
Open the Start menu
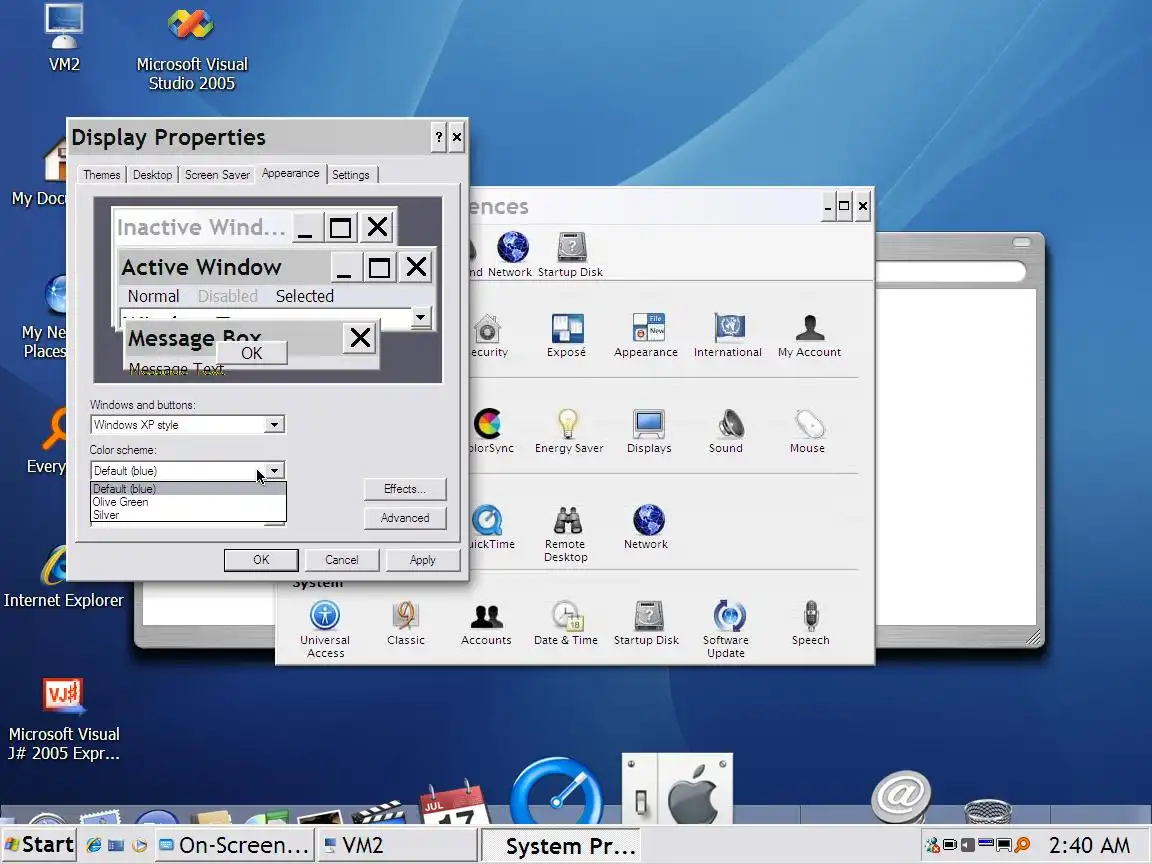pyautogui.click(x=39, y=845)
